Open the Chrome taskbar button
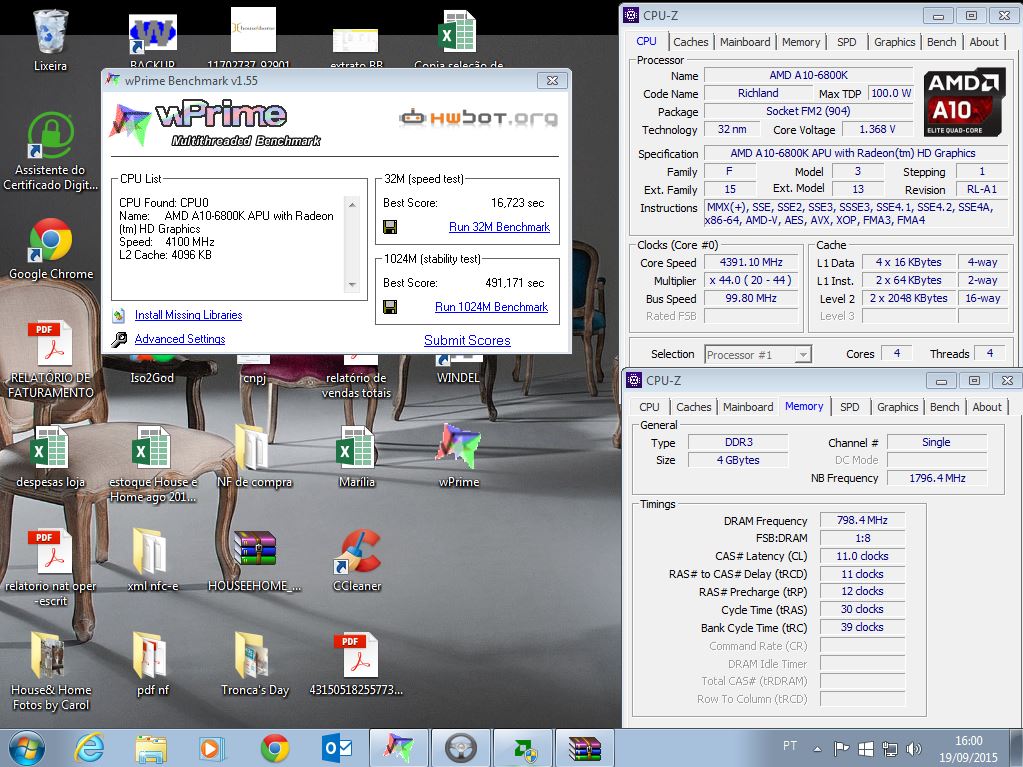Viewport: 1023px width, 767px height. (275, 748)
